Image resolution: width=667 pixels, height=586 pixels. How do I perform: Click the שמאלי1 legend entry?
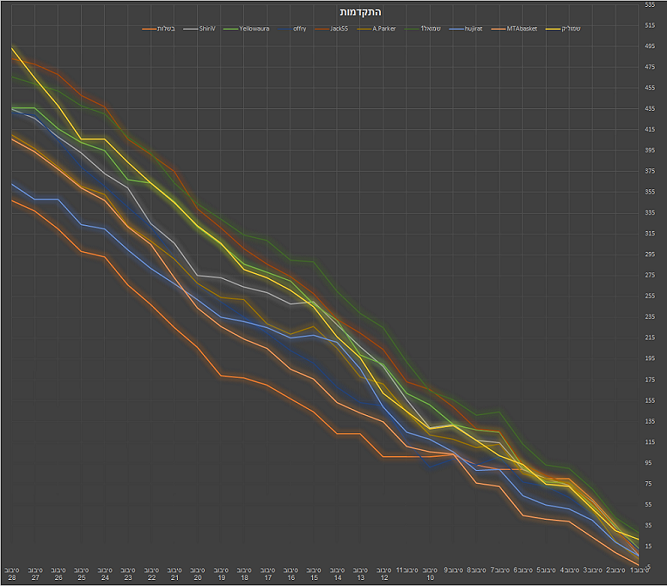[423, 29]
